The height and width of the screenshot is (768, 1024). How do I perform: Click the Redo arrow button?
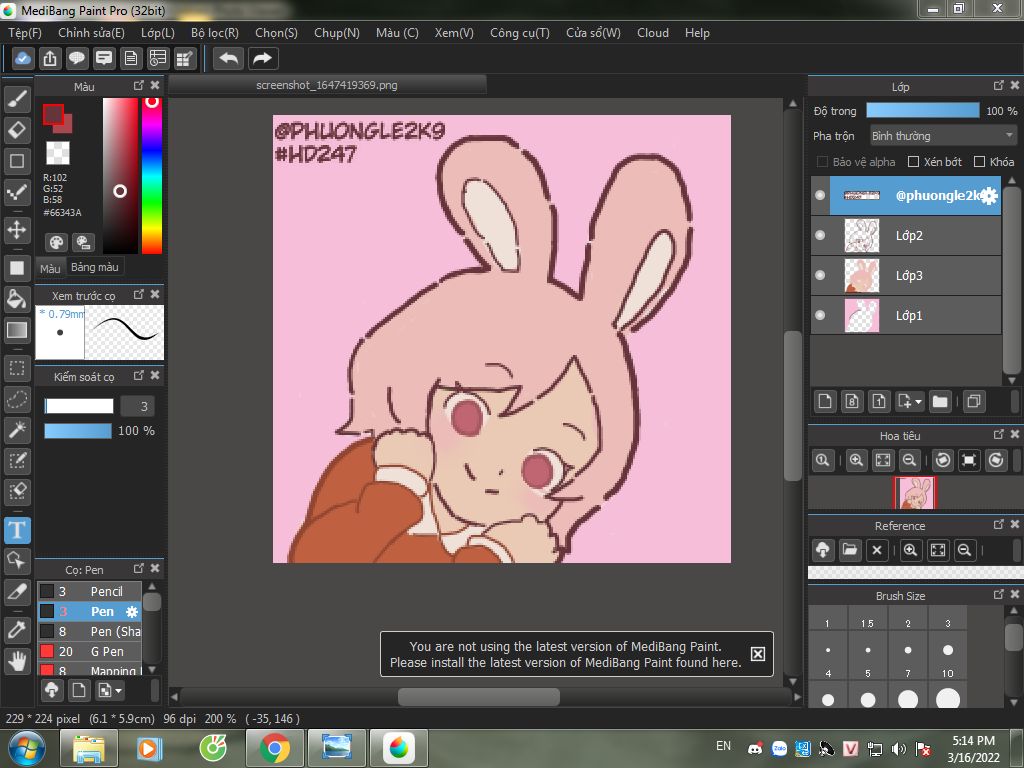(x=263, y=58)
